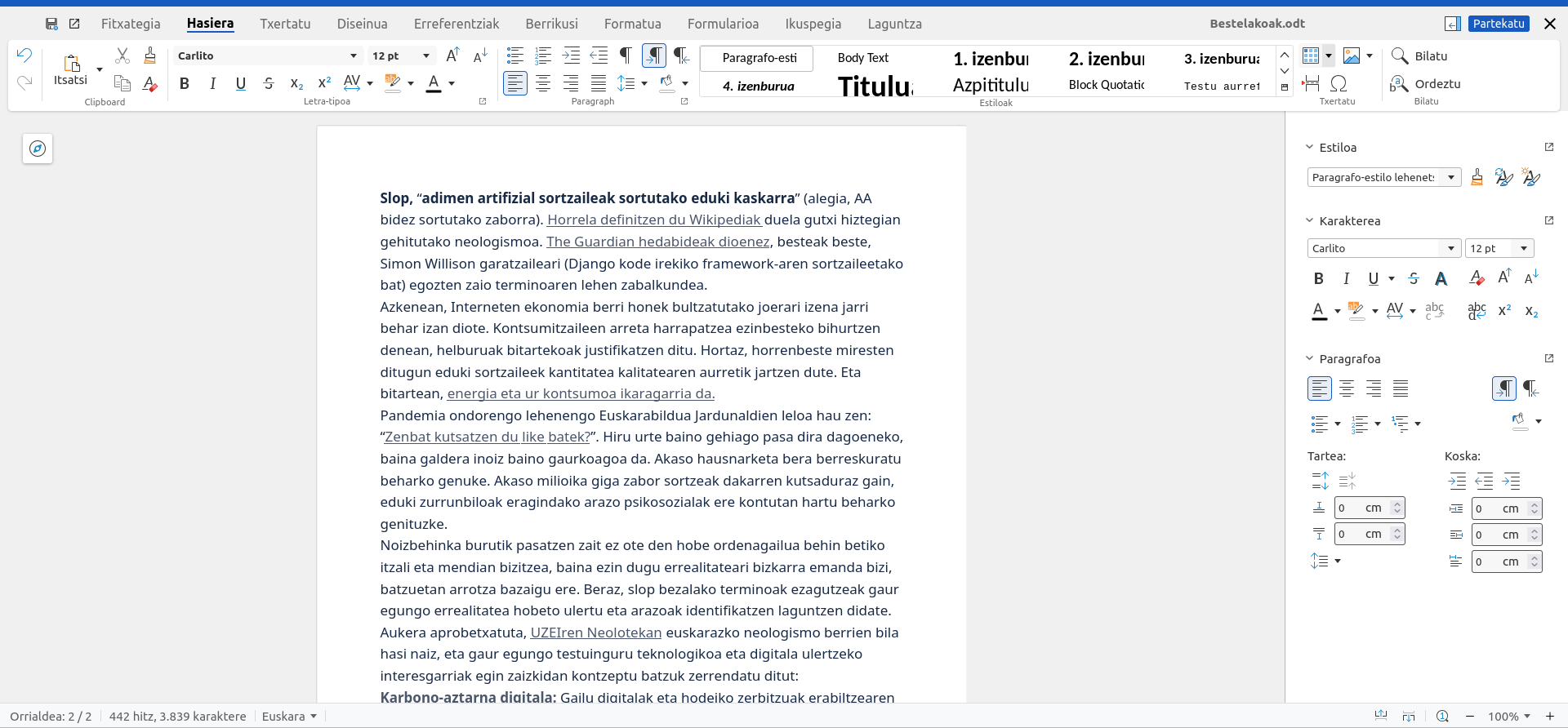Open the Txertatu tab
1568x728 pixels.
point(285,24)
